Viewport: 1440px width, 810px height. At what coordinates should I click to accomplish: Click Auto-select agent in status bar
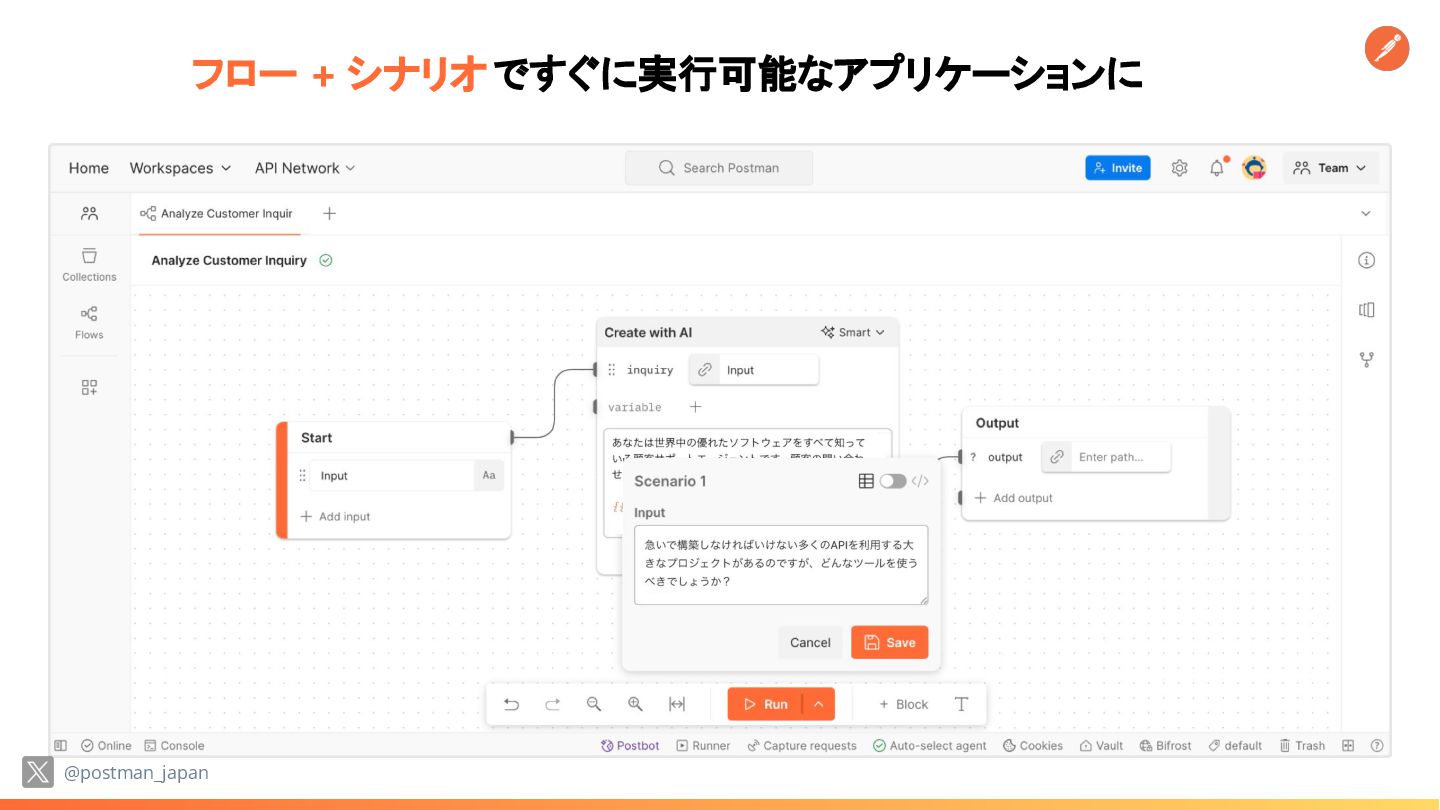pos(929,746)
